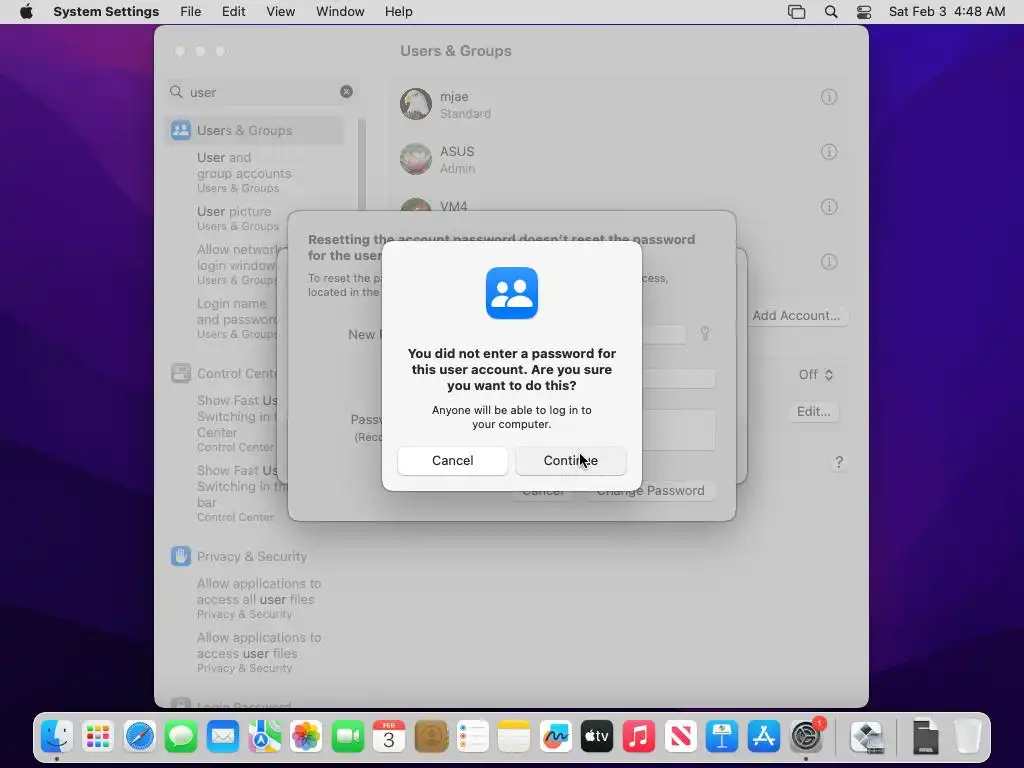Show info for the ASUS user
1024x768 pixels.
(829, 152)
